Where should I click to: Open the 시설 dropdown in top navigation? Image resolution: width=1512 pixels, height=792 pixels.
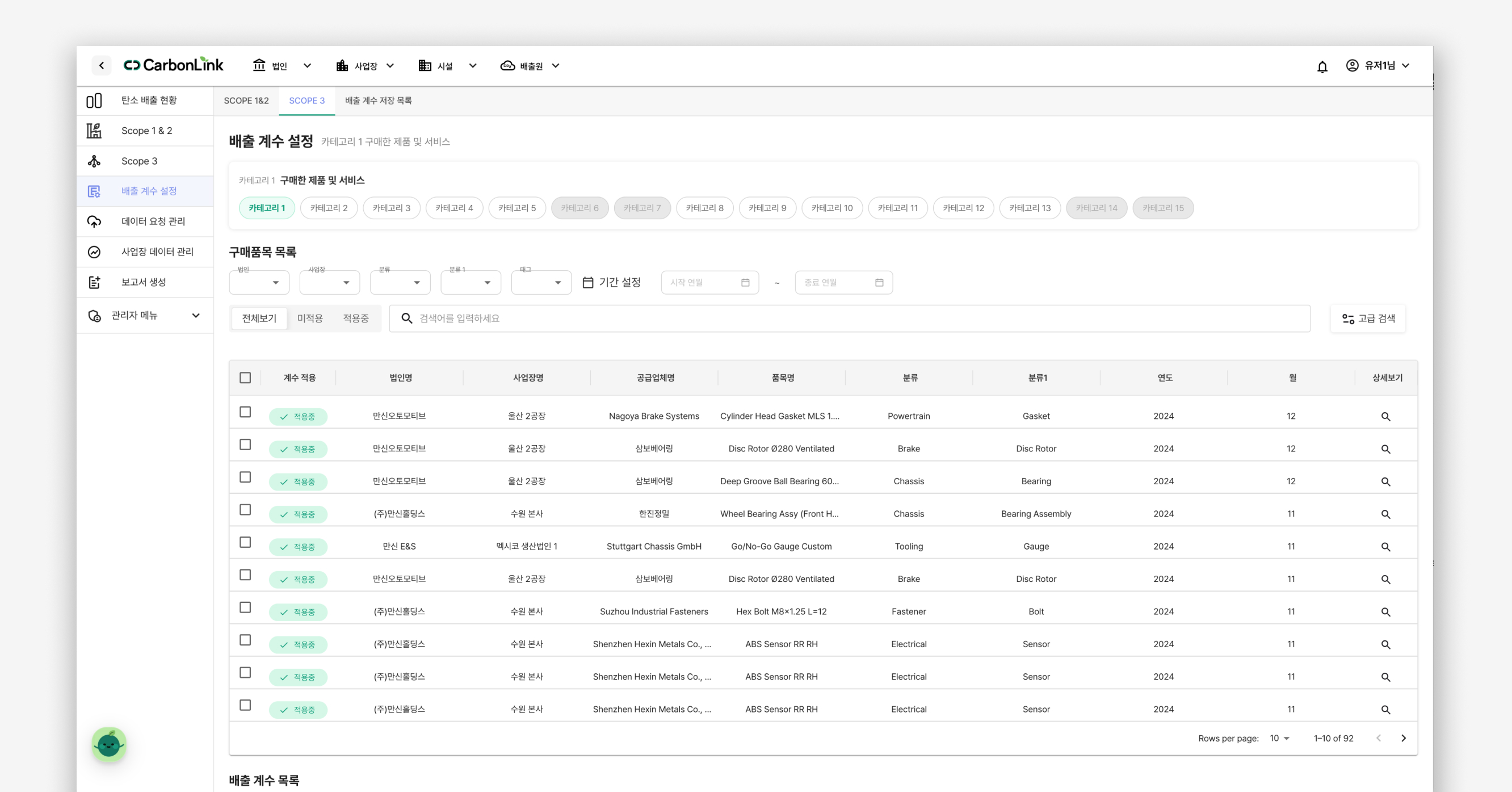447,66
